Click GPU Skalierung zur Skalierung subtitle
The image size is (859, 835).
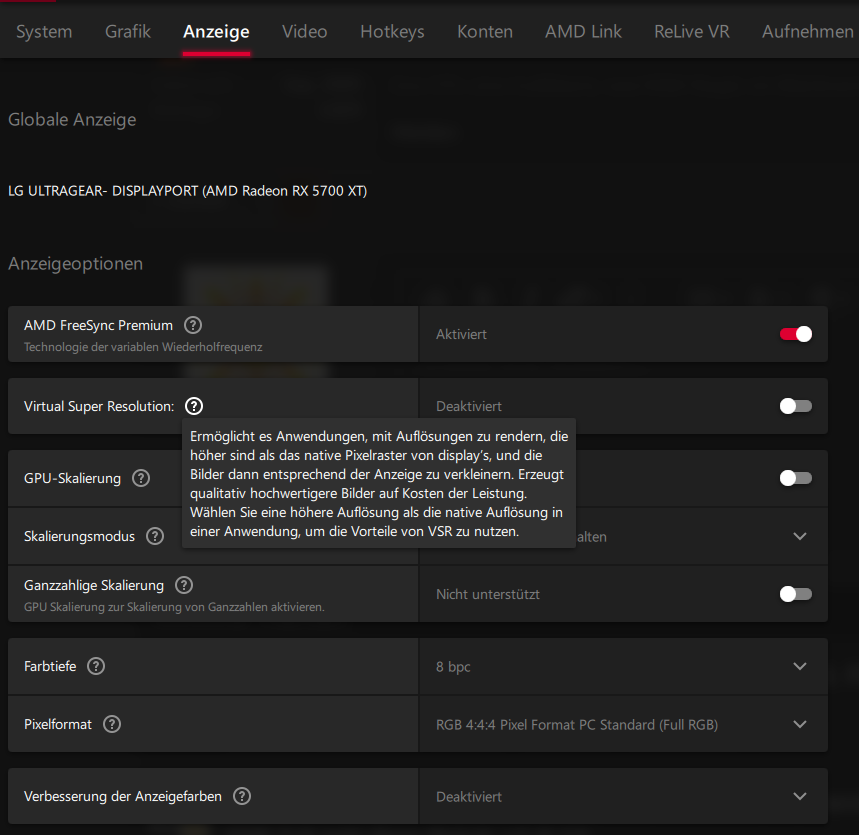[x=174, y=607]
